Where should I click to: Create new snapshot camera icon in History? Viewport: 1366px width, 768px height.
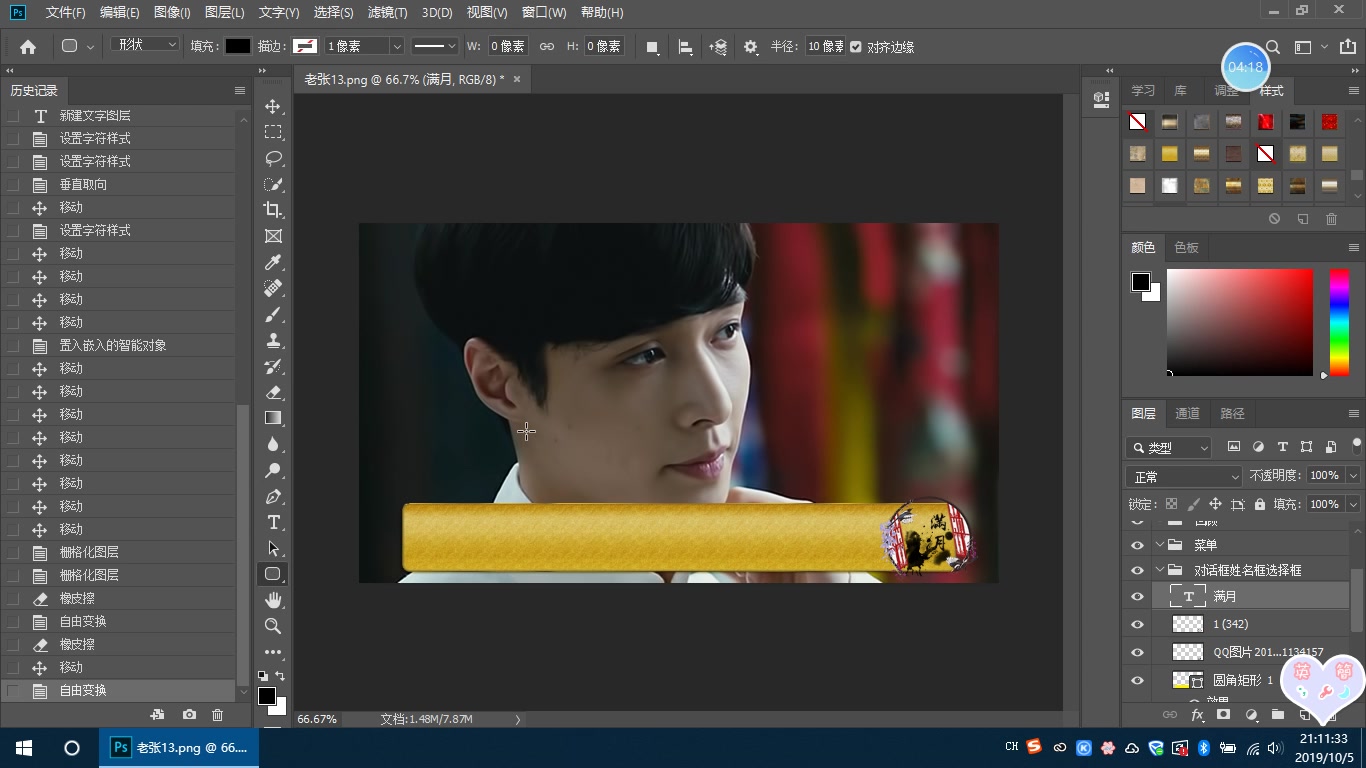click(x=189, y=715)
